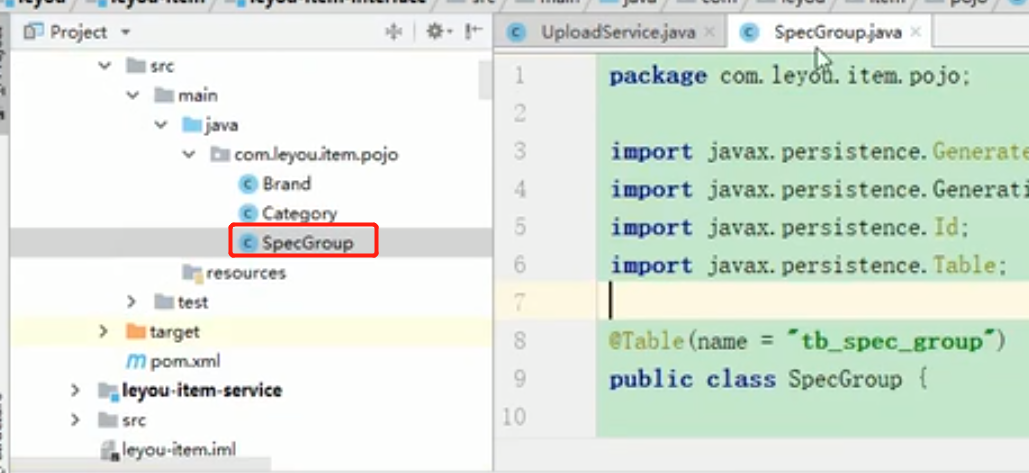Expand the leyou-item-service module
1029x473 pixels.
point(75,391)
